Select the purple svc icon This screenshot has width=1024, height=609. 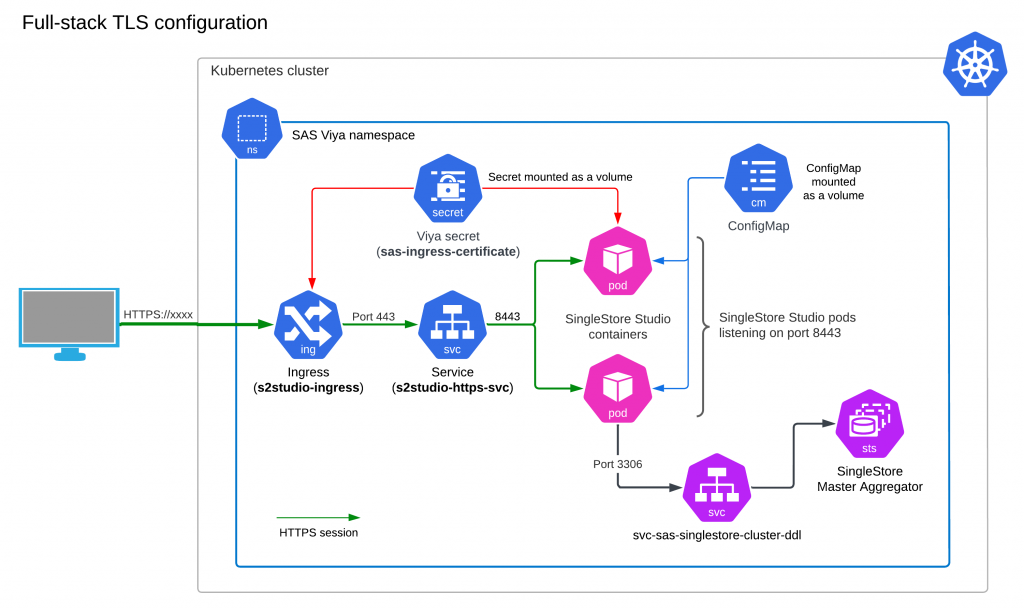716,488
